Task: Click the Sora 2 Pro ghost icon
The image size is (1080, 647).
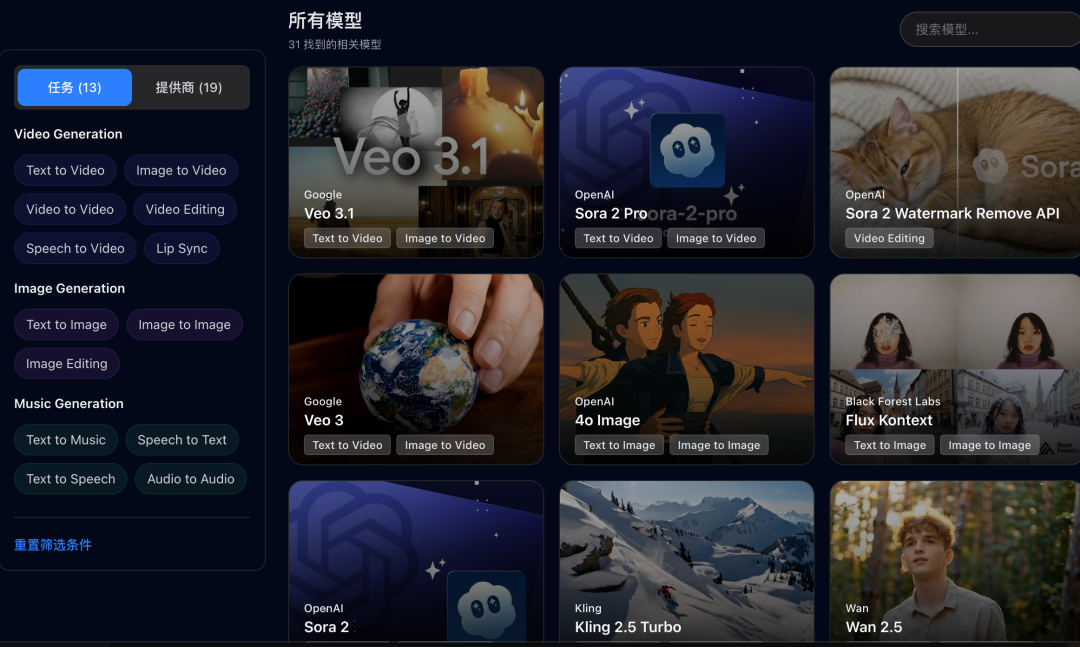Action: pos(687,150)
